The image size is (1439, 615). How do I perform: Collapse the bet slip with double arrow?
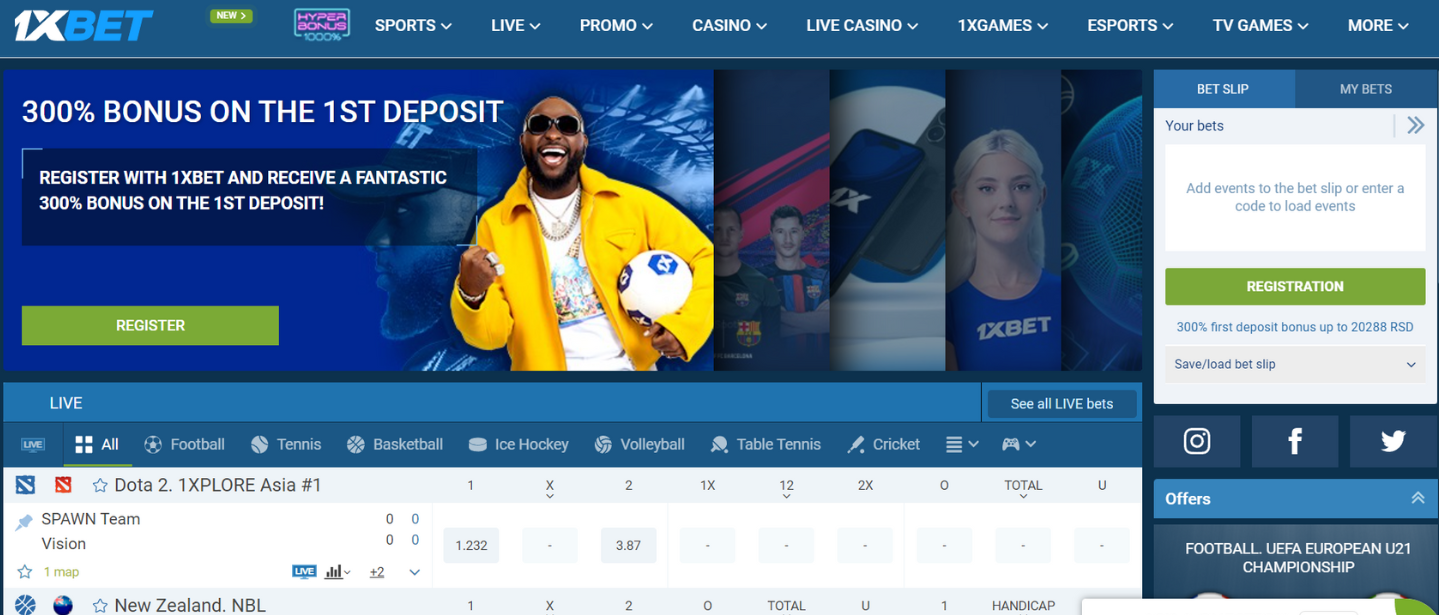(x=1415, y=125)
